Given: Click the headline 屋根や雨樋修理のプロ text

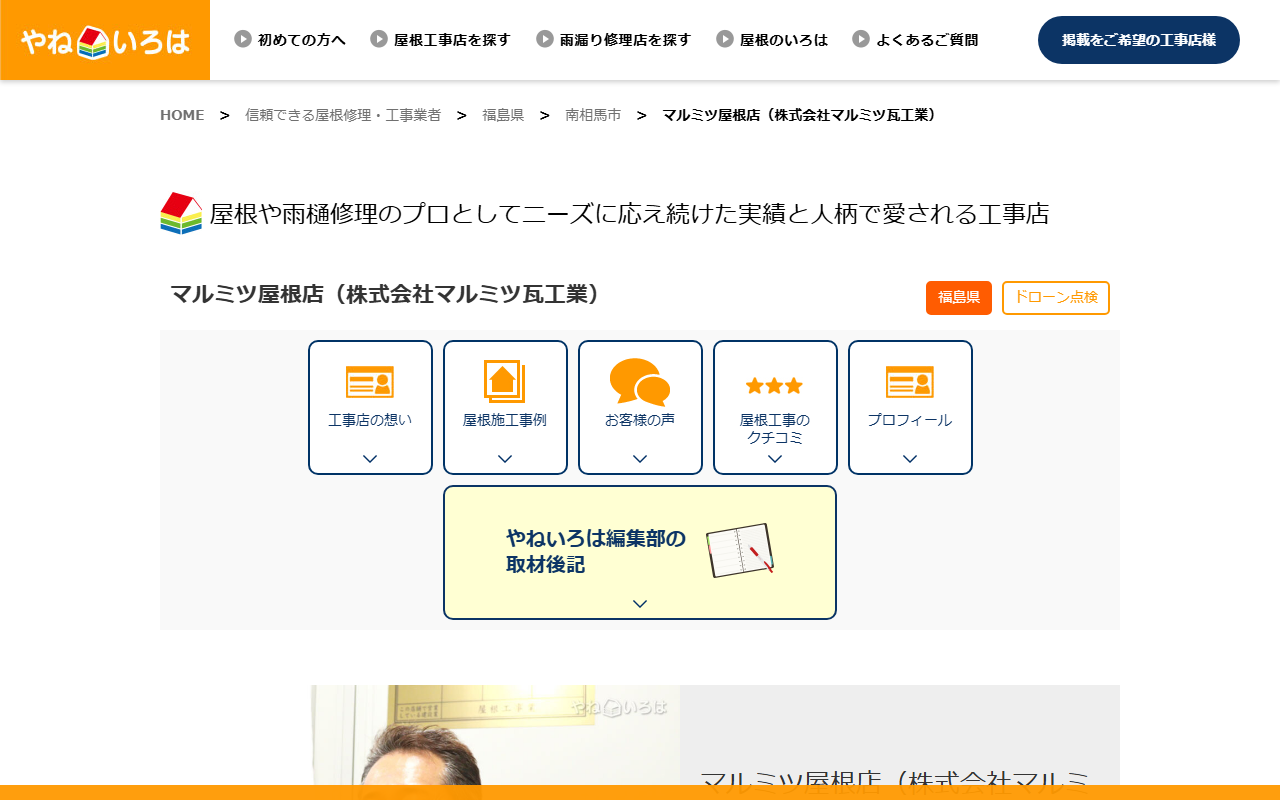Looking at the screenshot, I should (x=629, y=214).
